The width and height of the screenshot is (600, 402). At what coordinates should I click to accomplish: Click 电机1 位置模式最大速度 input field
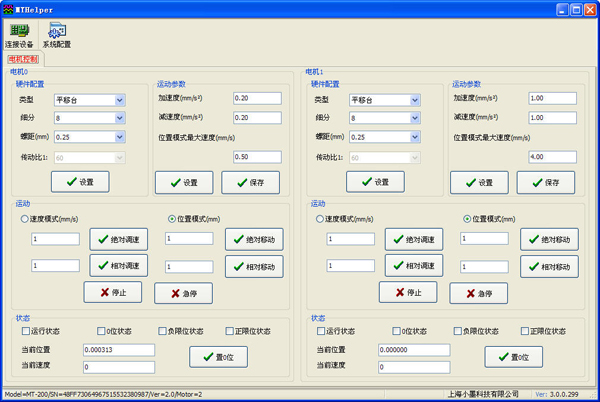point(550,157)
